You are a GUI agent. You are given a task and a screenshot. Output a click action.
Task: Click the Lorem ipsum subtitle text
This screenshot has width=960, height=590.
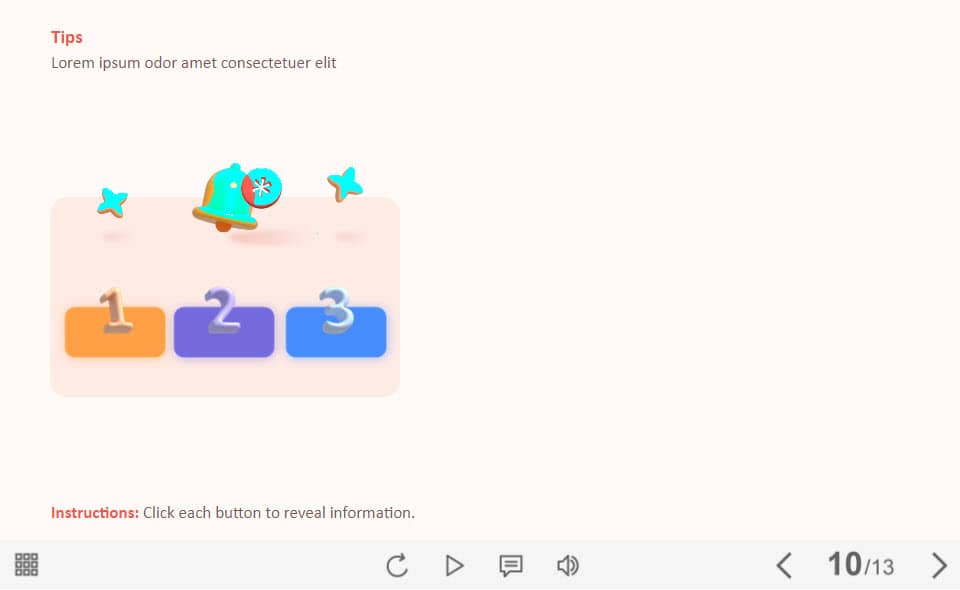tap(193, 63)
